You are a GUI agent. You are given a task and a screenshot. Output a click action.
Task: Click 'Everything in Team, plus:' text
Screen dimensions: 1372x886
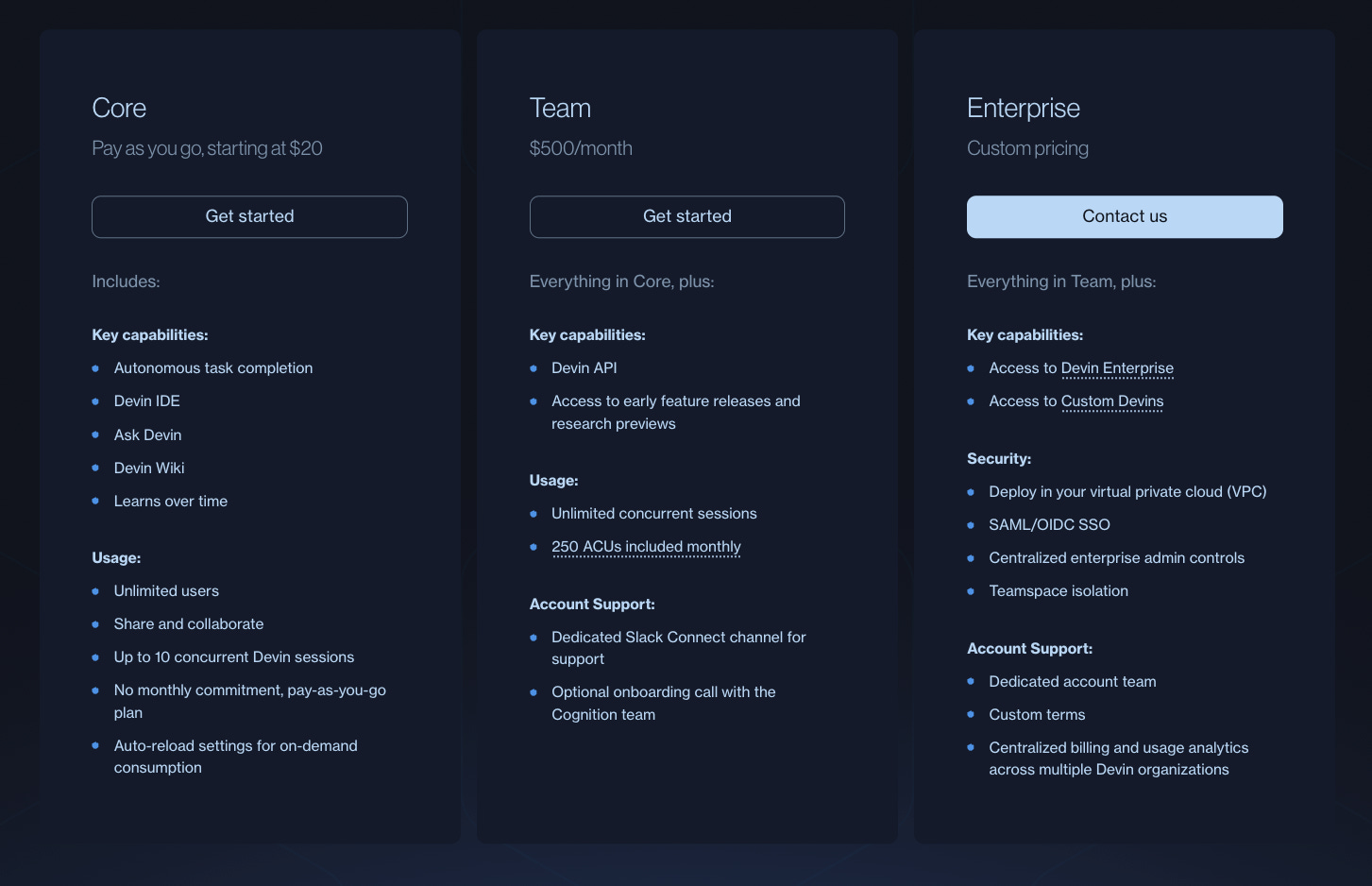1061,281
